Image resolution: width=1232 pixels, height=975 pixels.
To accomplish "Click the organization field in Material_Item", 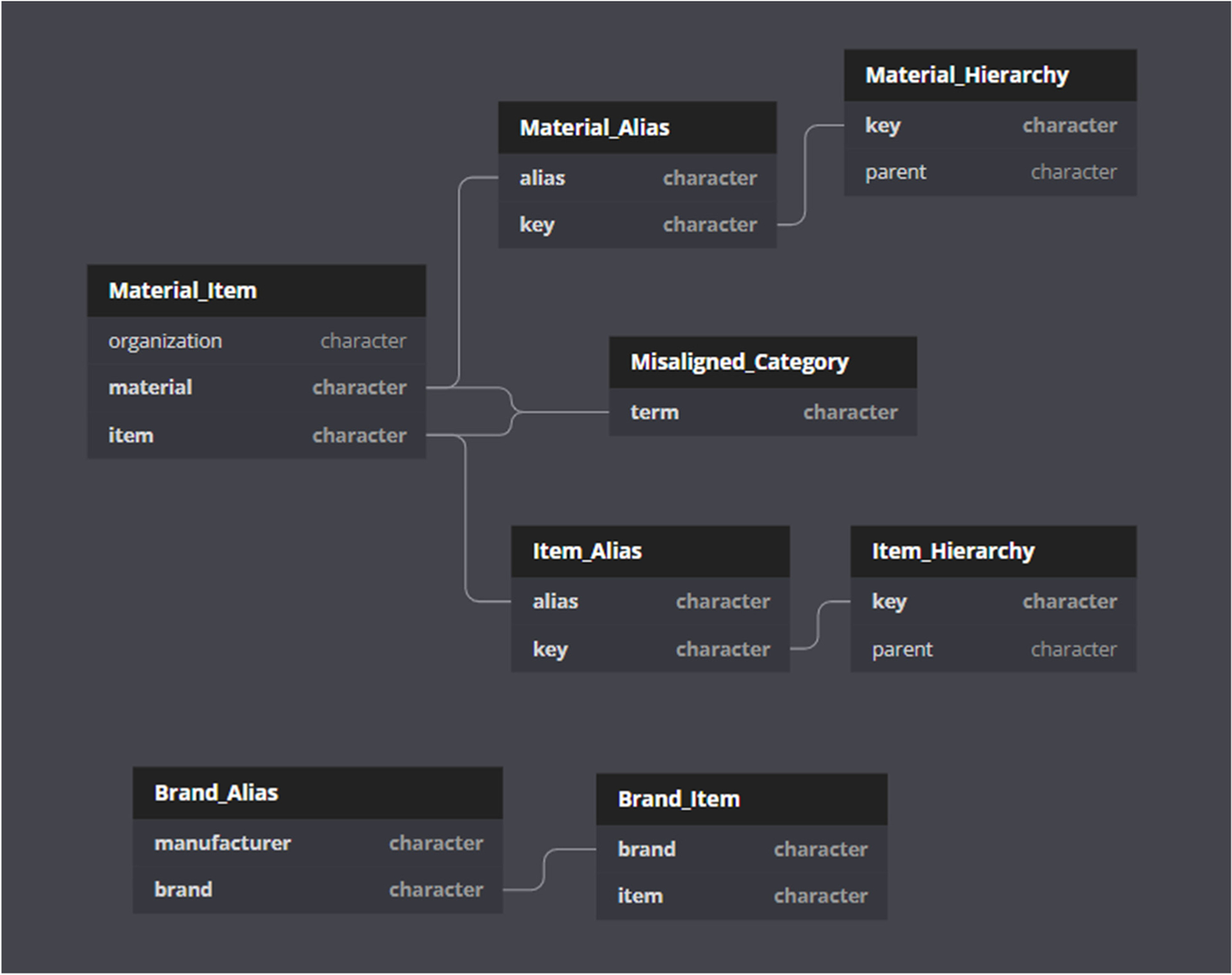I will tap(257, 340).
